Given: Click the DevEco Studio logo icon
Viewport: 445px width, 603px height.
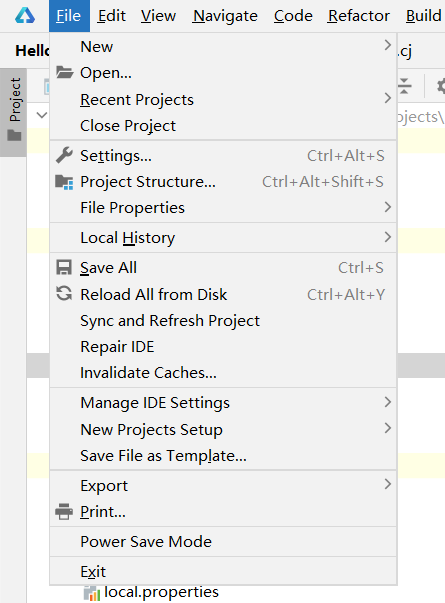Looking at the screenshot, I should click(25, 16).
